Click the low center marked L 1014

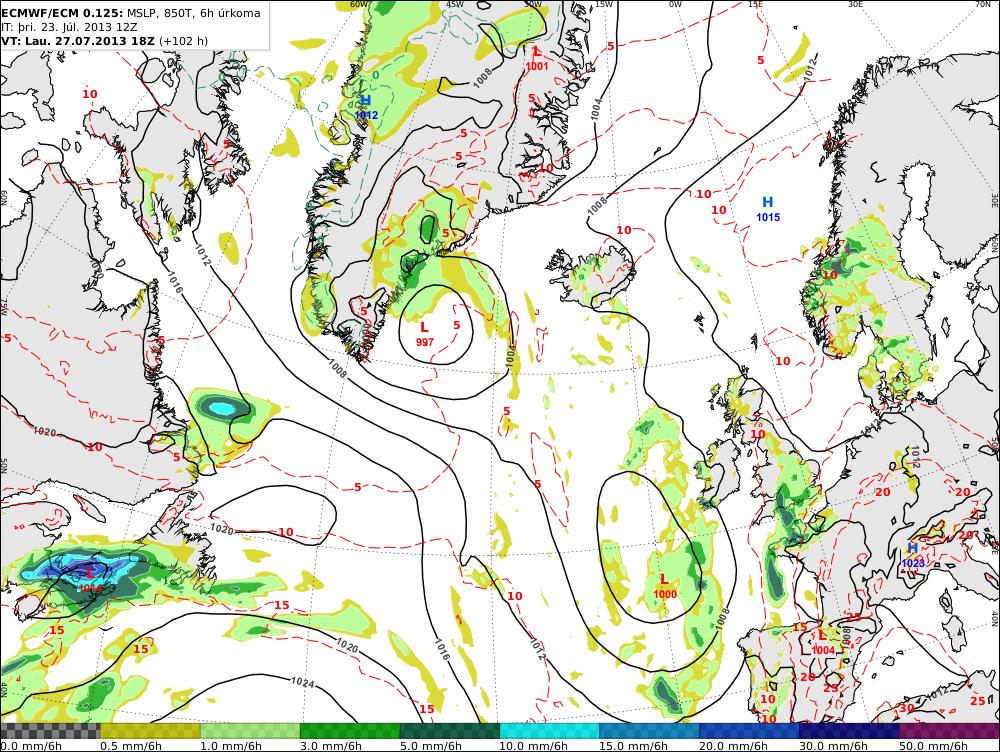[90, 580]
